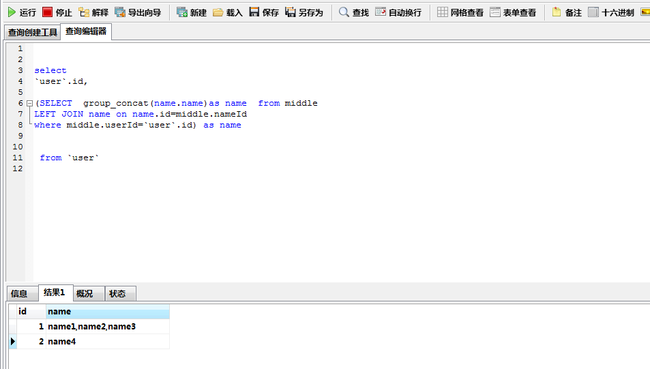
Task: Click the name column header
Action: (x=108, y=311)
